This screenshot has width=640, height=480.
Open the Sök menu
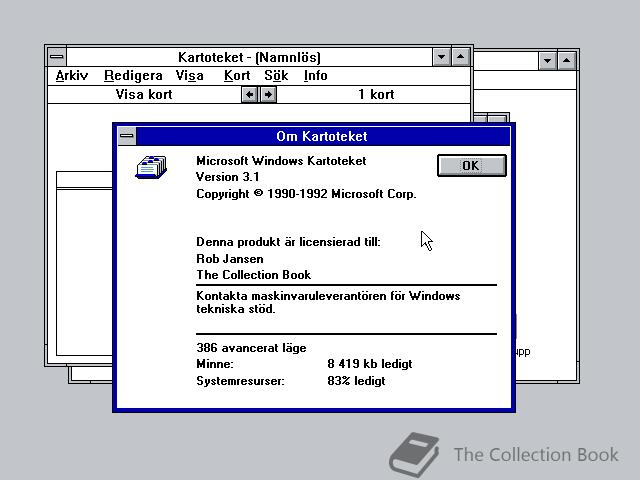click(x=276, y=76)
